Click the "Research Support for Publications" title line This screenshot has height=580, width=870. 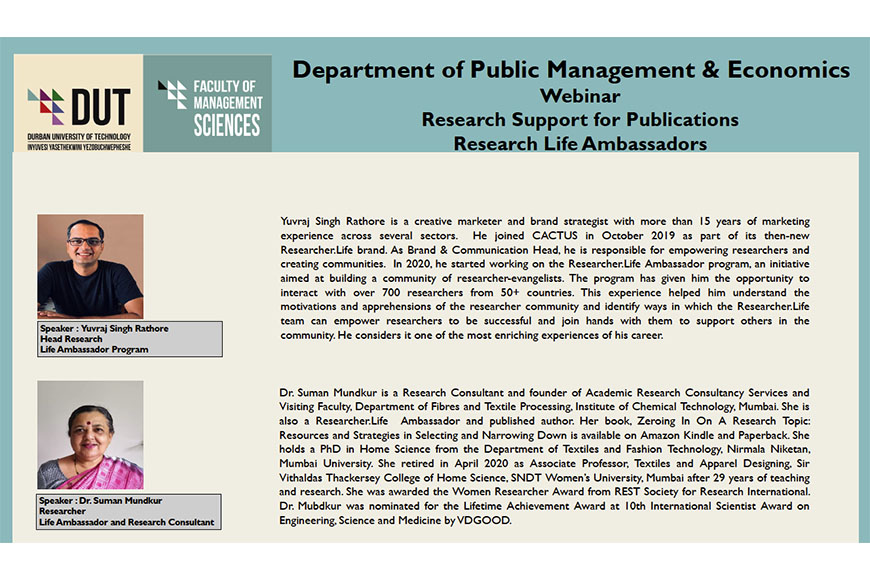(x=580, y=119)
